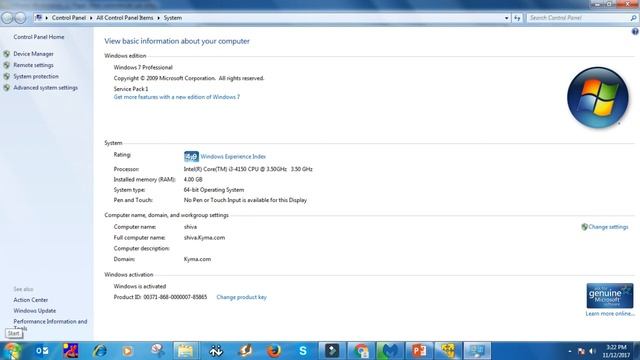The width and height of the screenshot is (640, 360).
Task: Expand the All Control Panel Items breadcrumb arrow
Action: point(158,18)
